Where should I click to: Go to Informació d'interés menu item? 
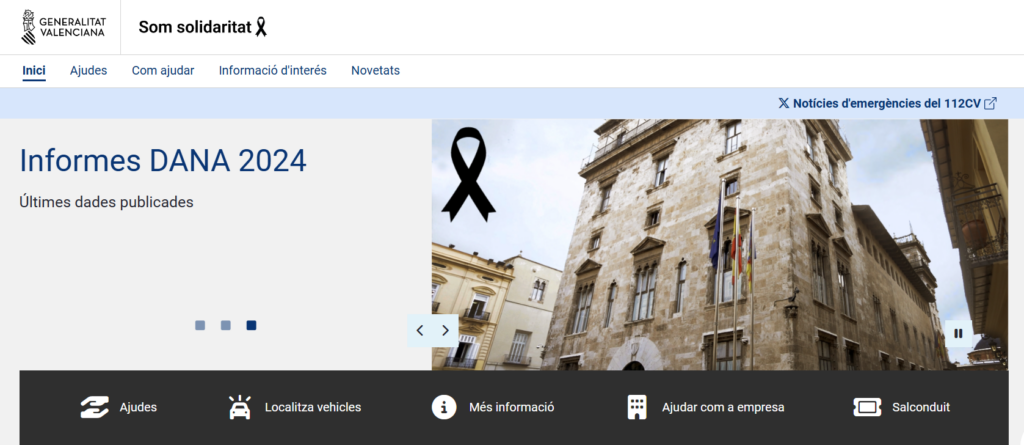point(272,70)
